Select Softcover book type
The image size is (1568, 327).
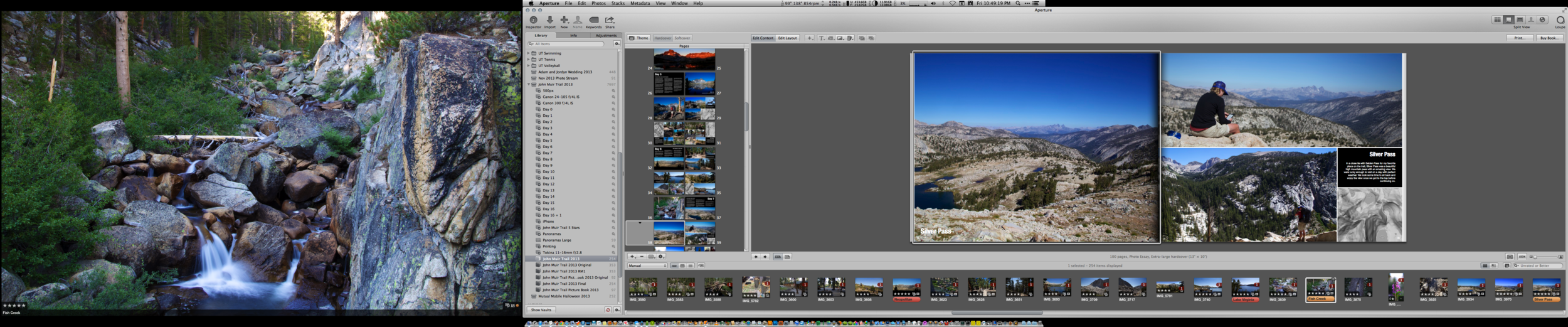682,38
